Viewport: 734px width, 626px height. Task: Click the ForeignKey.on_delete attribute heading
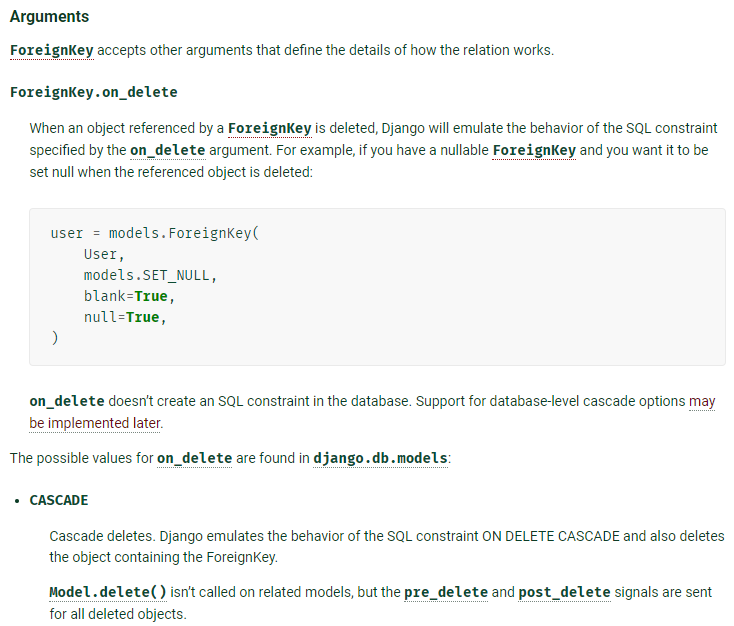point(93,92)
